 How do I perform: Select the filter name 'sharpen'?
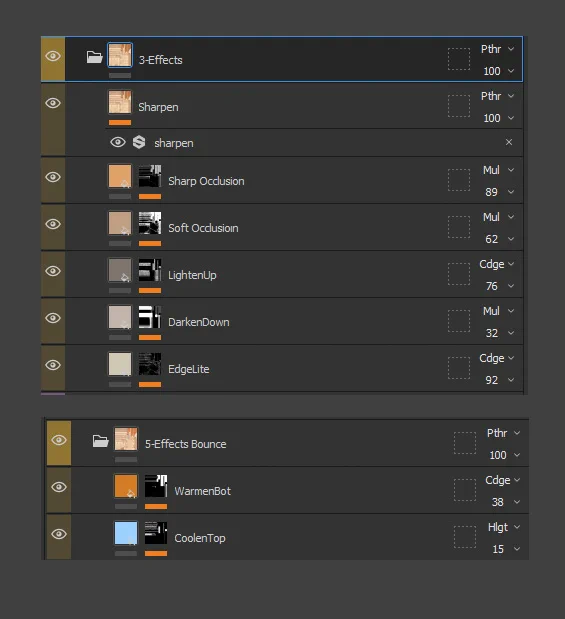[174, 143]
